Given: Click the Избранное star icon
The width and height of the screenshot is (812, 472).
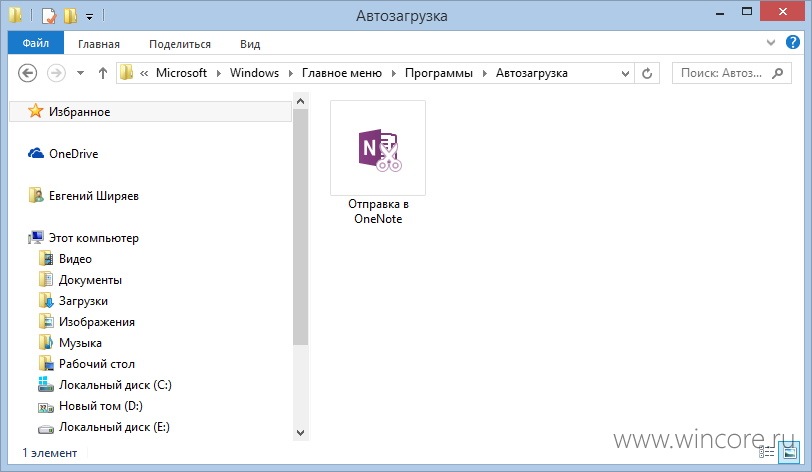Looking at the screenshot, I should tap(35, 110).
